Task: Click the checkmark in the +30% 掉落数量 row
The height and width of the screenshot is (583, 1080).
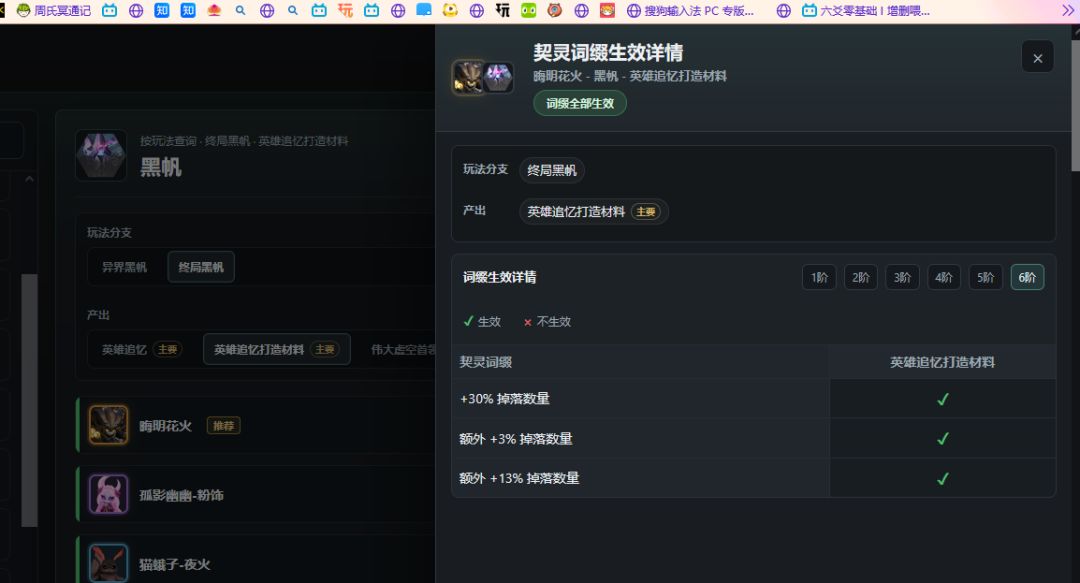Action: pos(943,399)
